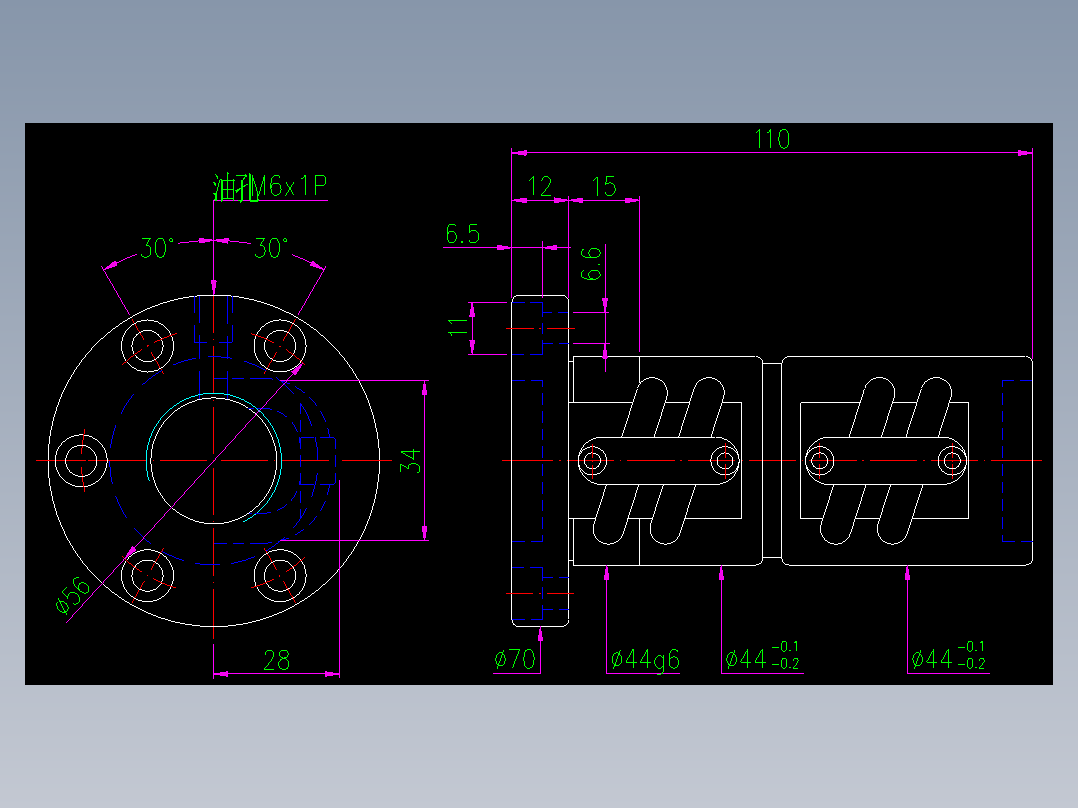This screenshot has width=1078, height=808.
Task: Select the 6.5 dimension callout
Action: (463, 234)
